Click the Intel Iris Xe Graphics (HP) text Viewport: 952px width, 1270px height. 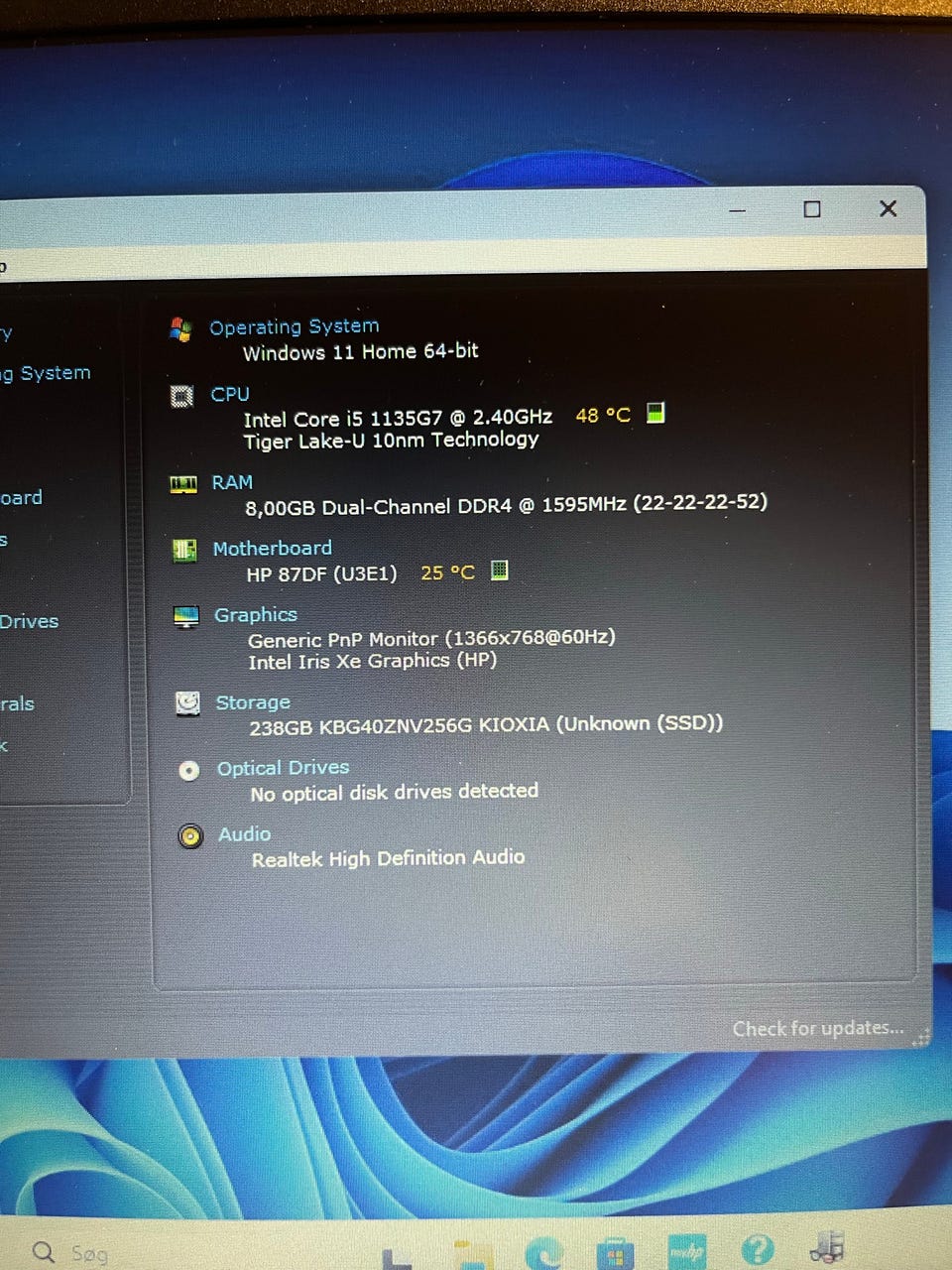(x=373, y=661)
